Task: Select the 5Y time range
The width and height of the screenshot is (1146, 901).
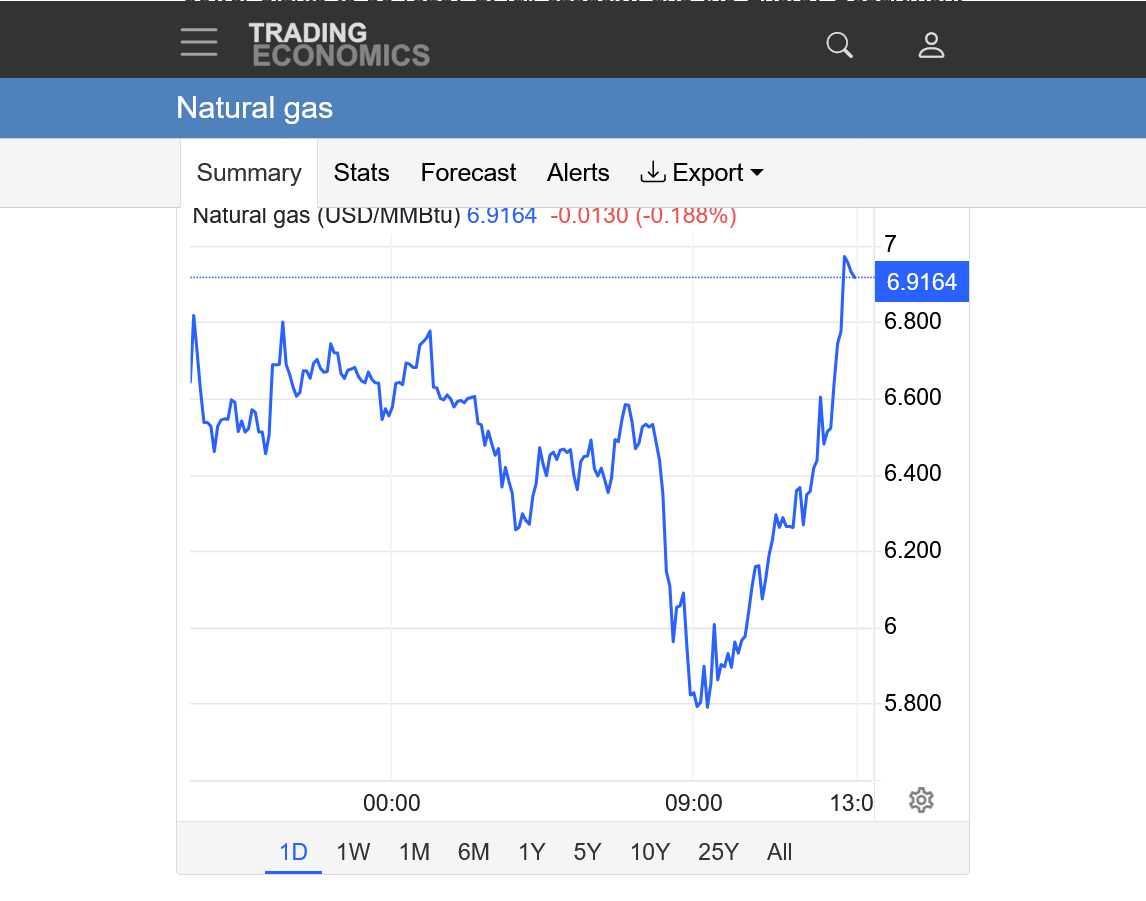Action: tap(587, 852)
